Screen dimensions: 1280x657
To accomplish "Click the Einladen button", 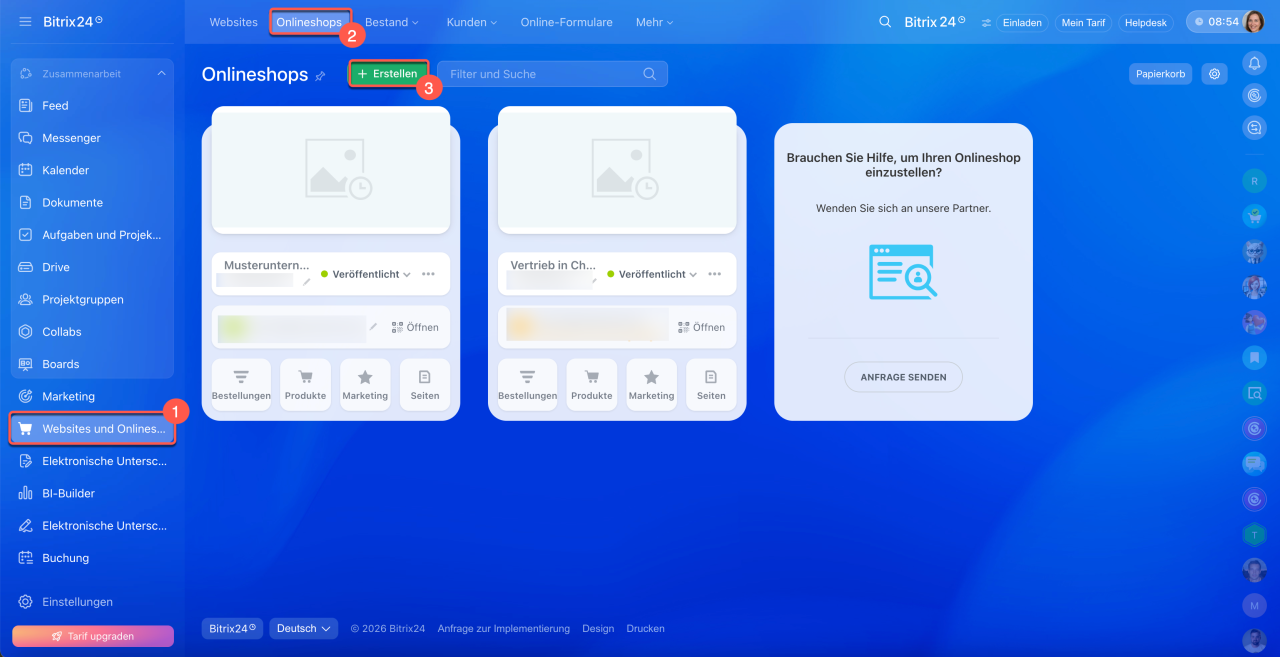I will 1023,22.
